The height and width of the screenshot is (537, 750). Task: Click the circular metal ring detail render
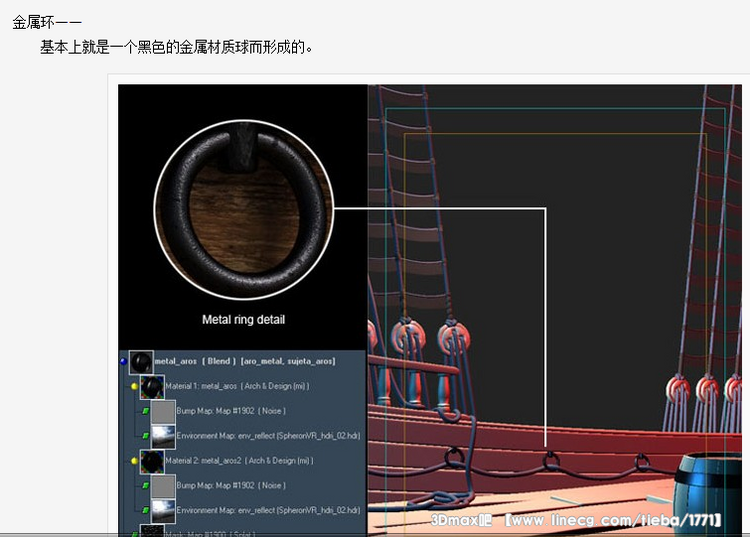point(243,209)
